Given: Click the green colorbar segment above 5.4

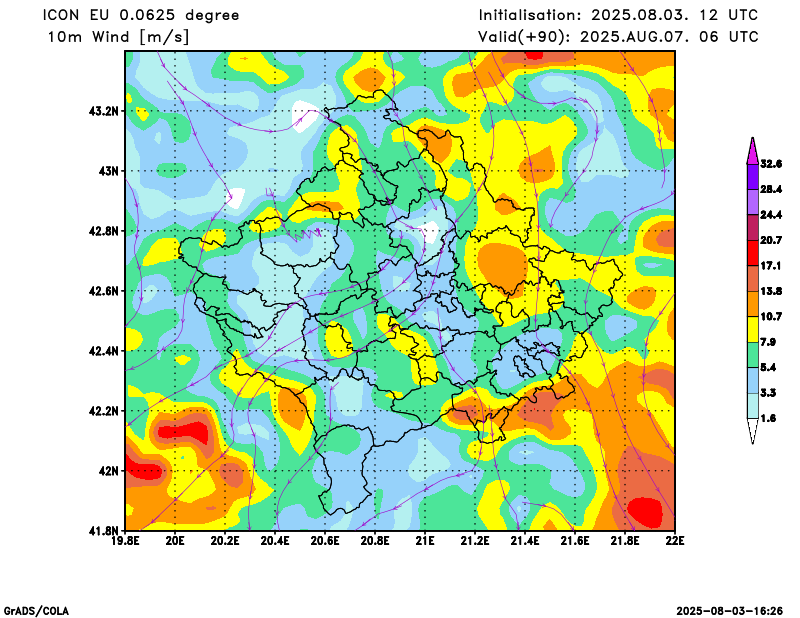Looking at the screenshot, I should [x=753, y=355].
